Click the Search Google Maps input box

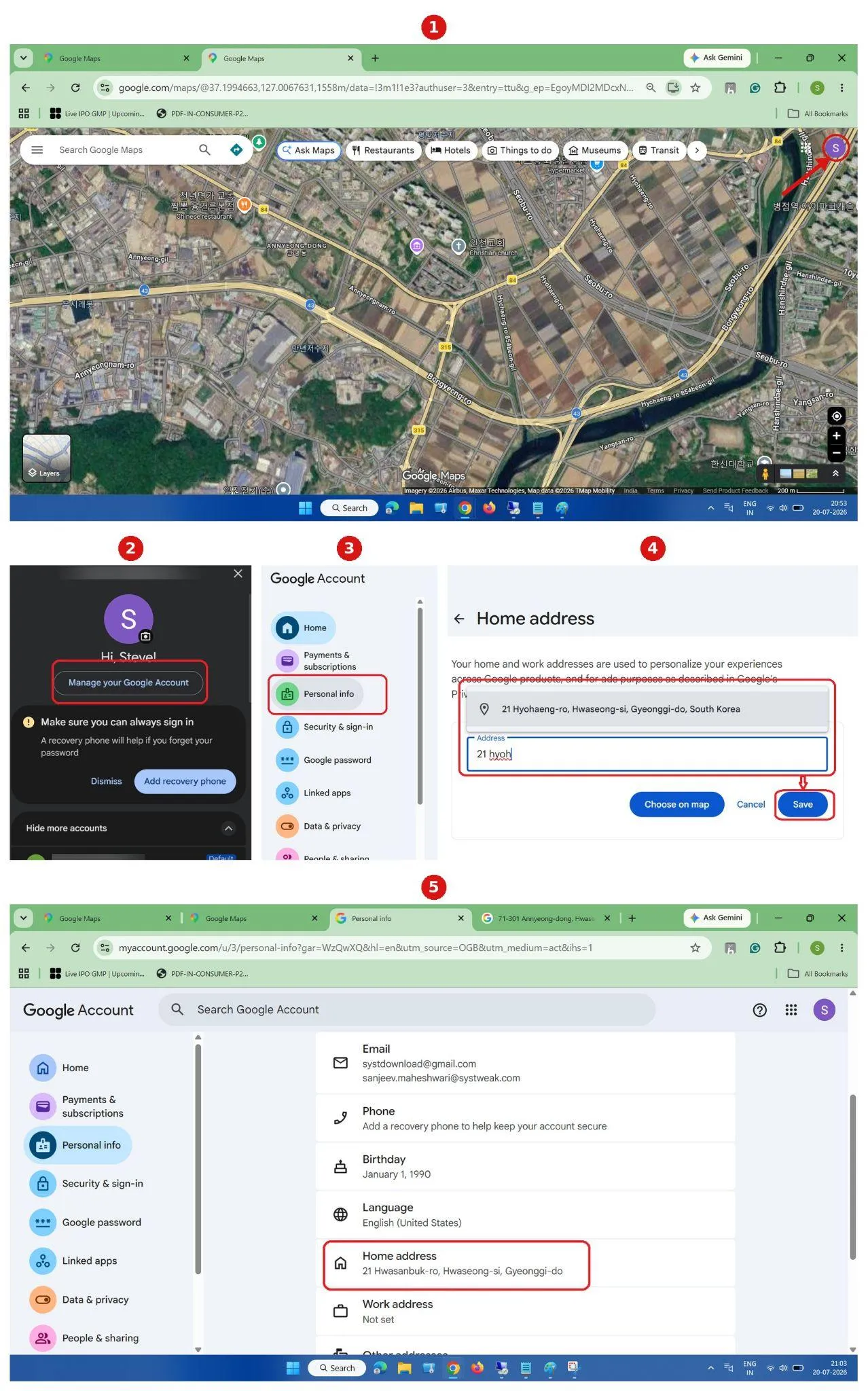click(122, 150)
